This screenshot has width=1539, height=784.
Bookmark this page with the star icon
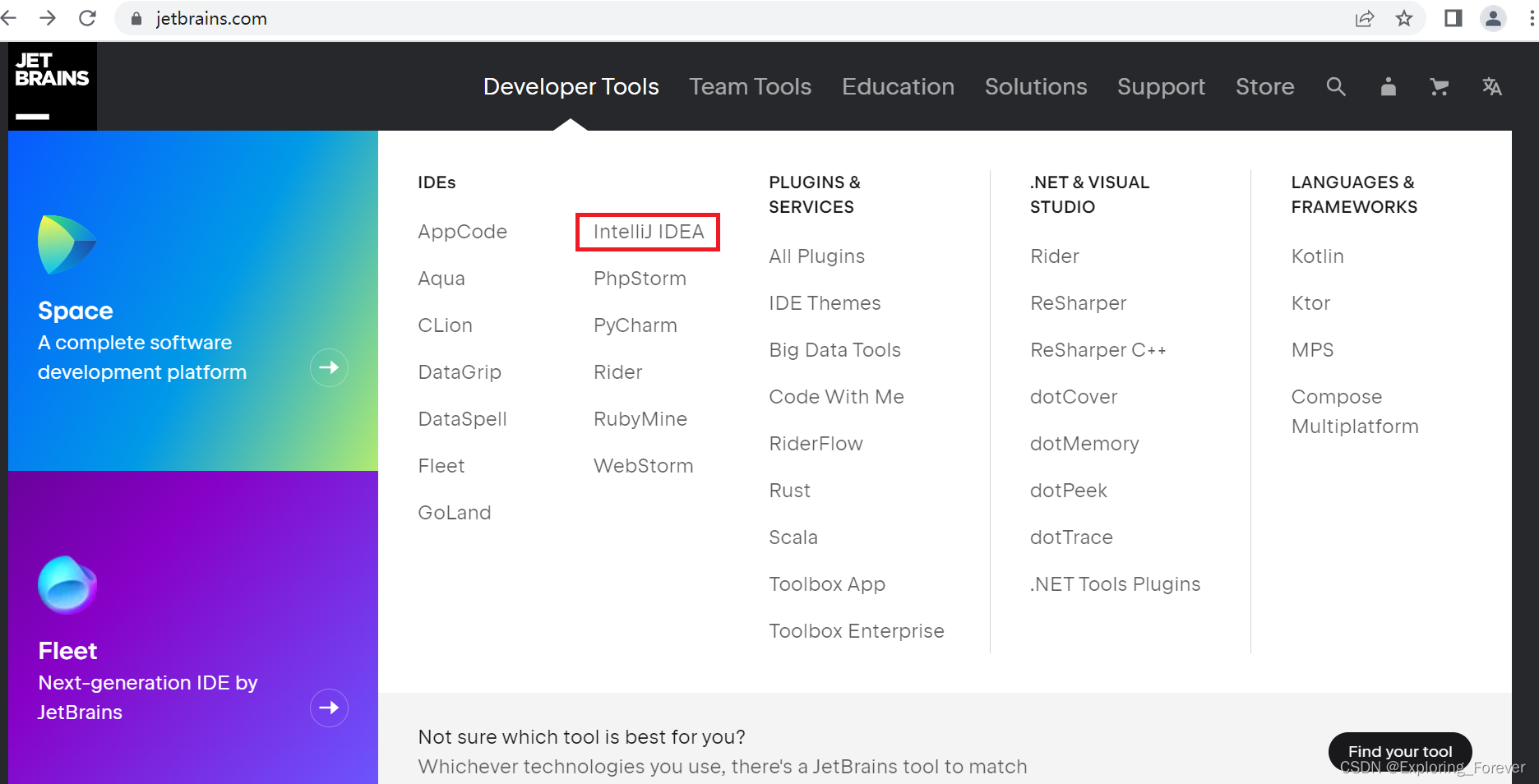point(1404,18)
